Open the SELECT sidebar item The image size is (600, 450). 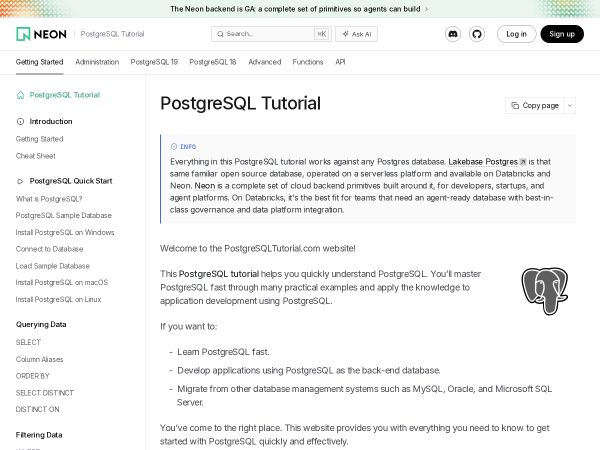pyautogui.click(x=28, y=342)
